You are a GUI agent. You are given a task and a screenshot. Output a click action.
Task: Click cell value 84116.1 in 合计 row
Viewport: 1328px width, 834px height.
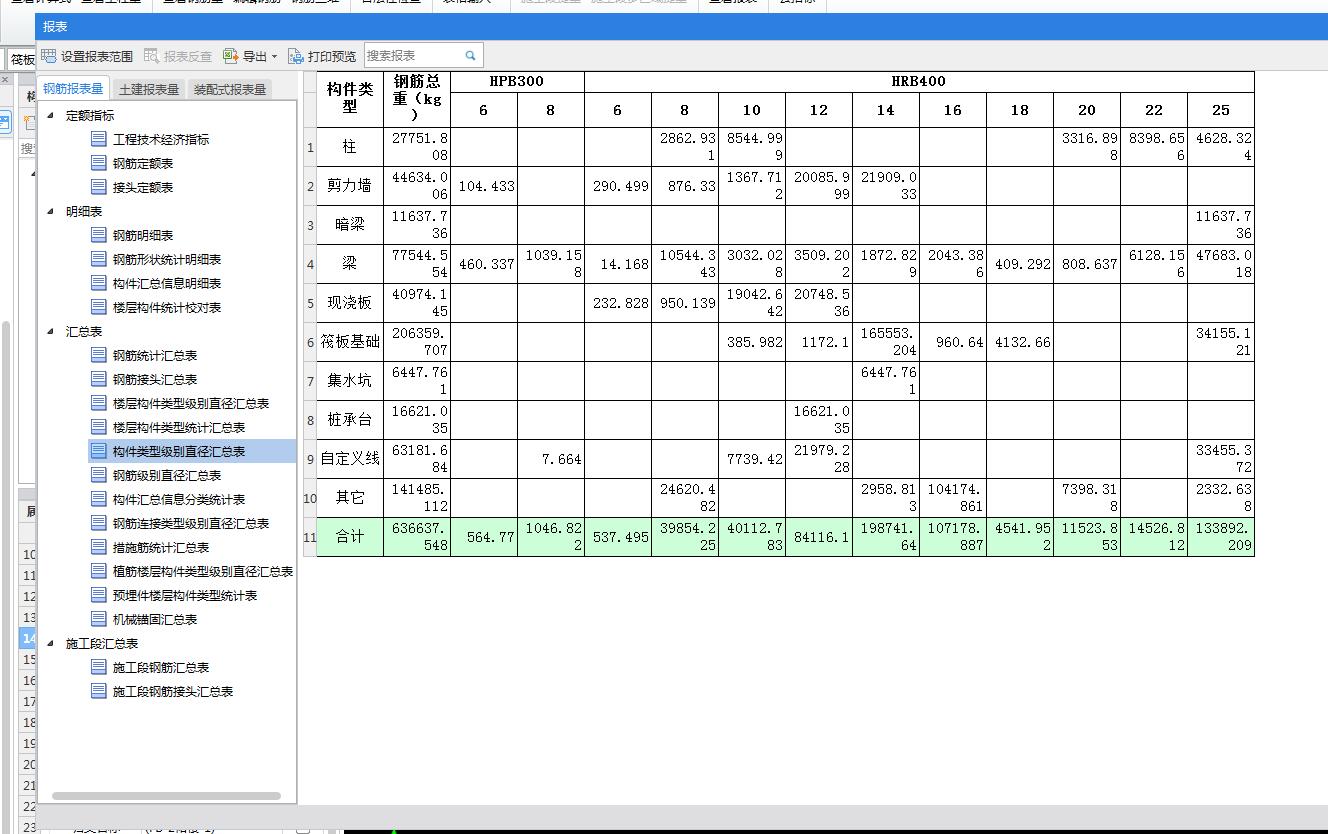click(x=819, y=537)
